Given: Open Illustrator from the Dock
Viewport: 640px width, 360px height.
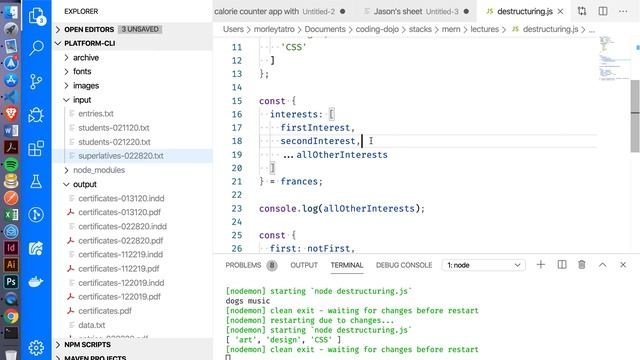Looking at the screenshot, I should pyautogui.click(x=11, y=264).
